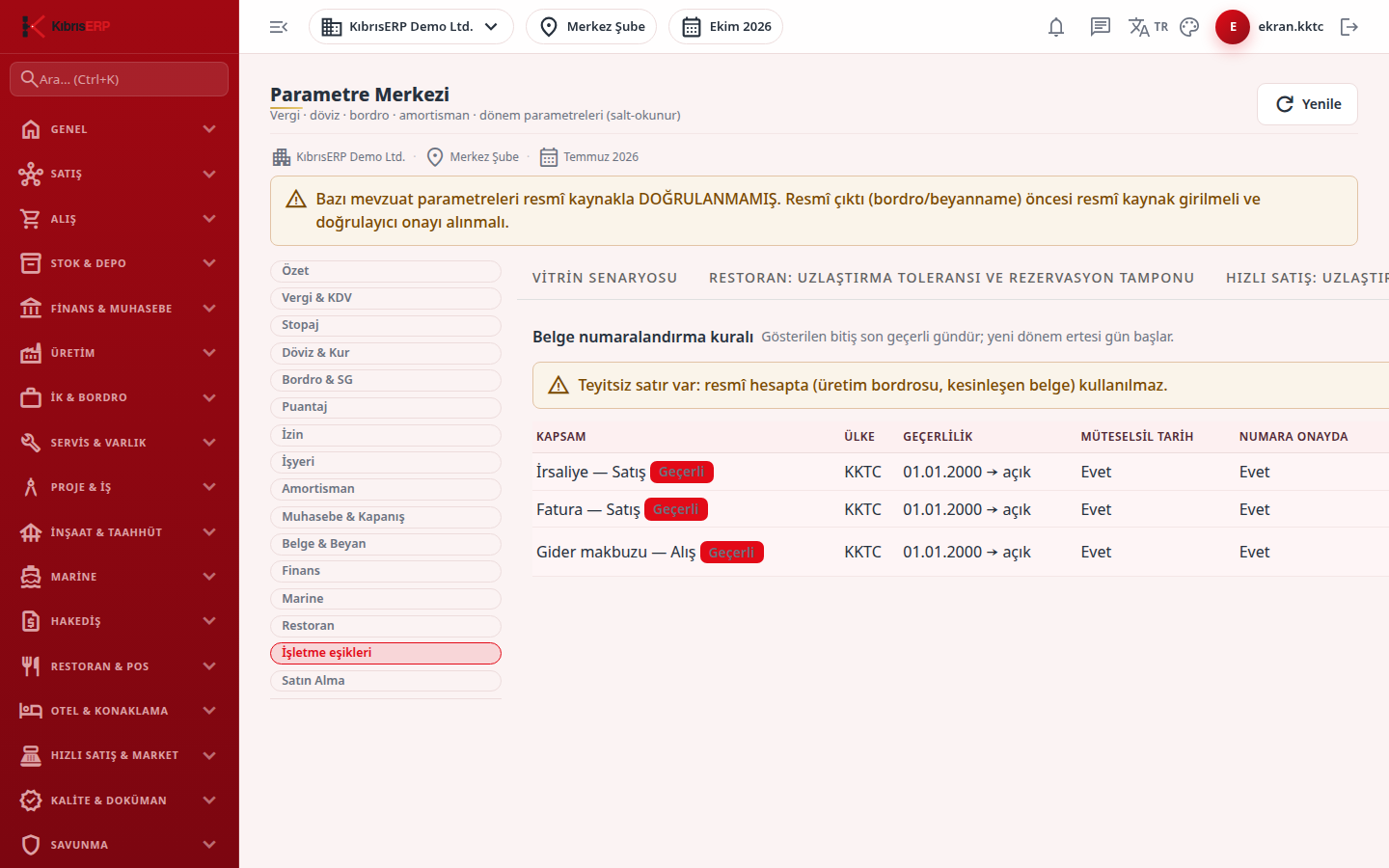Image resolution: width=1389 pixels, height=868 pixels.
Task: Click the Satış network icon in the sidebar
Action: (31, 174)
